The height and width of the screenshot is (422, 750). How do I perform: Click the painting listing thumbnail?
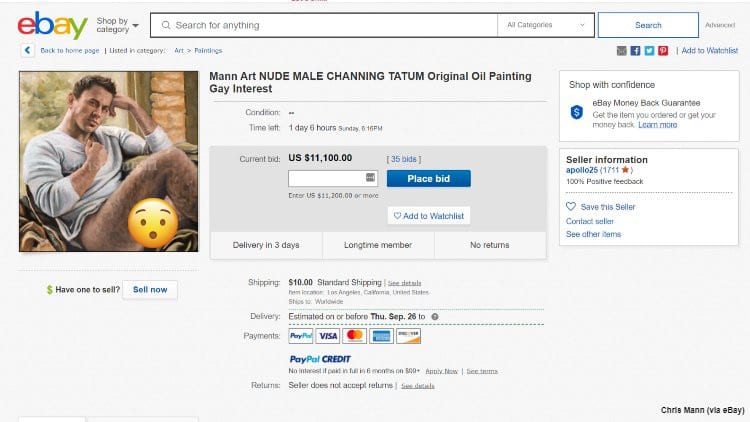[109, 161]
